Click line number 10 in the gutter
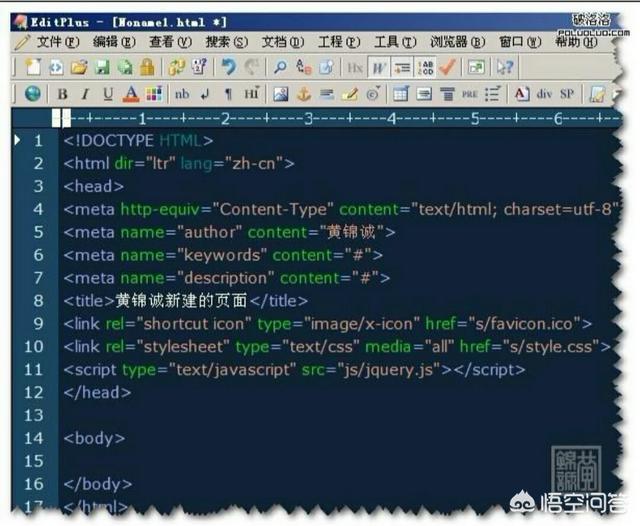Image resolution: width=640 pixels, height=526 pixels. (33, 346)
